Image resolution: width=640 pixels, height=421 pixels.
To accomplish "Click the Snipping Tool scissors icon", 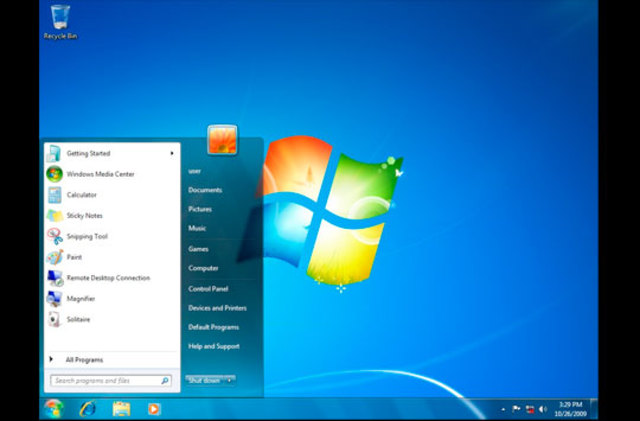I will [55, 236].
